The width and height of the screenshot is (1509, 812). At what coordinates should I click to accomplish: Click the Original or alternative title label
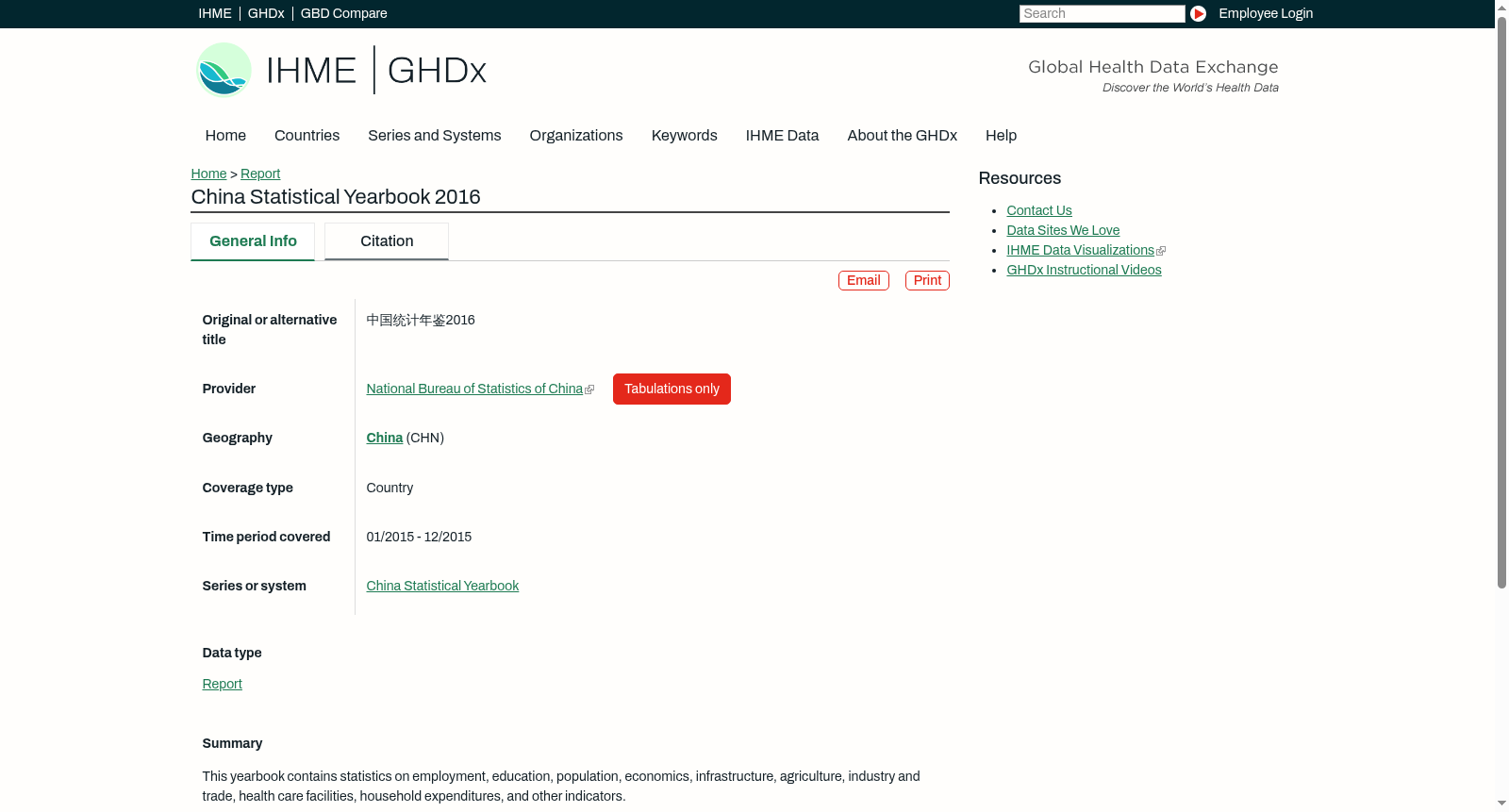pyautogui.click(x=270, y=330)
